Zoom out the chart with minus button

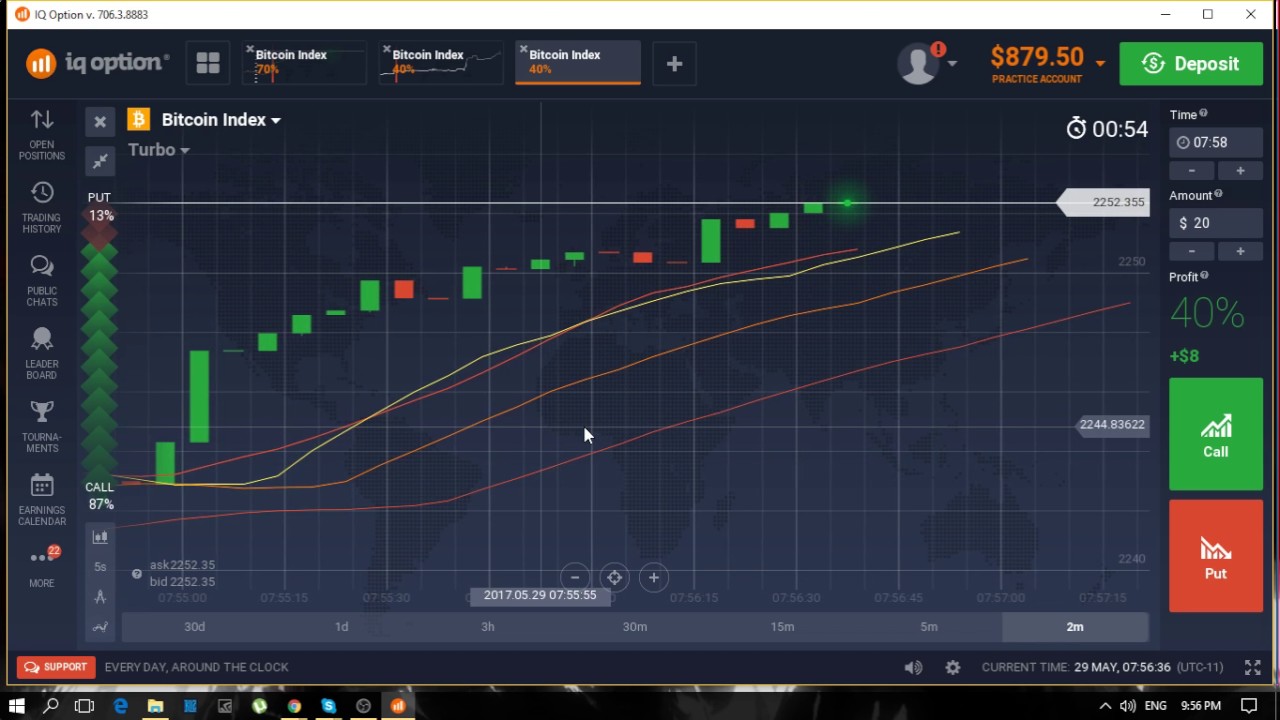click(575, 577)
